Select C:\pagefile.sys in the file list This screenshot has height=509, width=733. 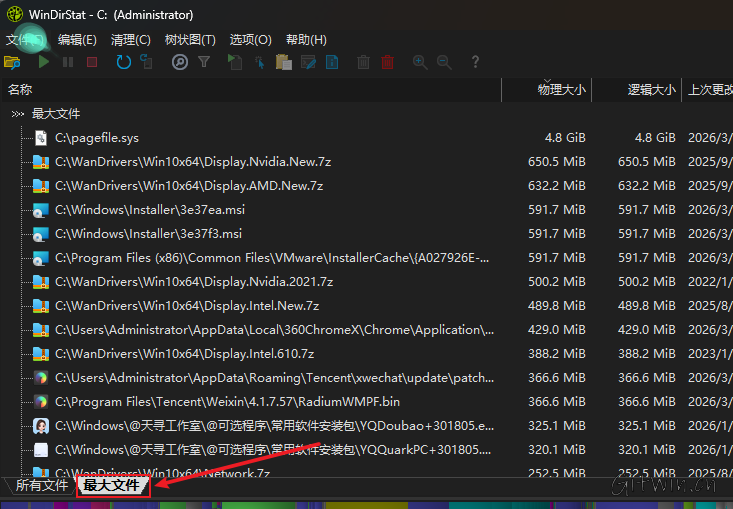click(x=97, y=138)
